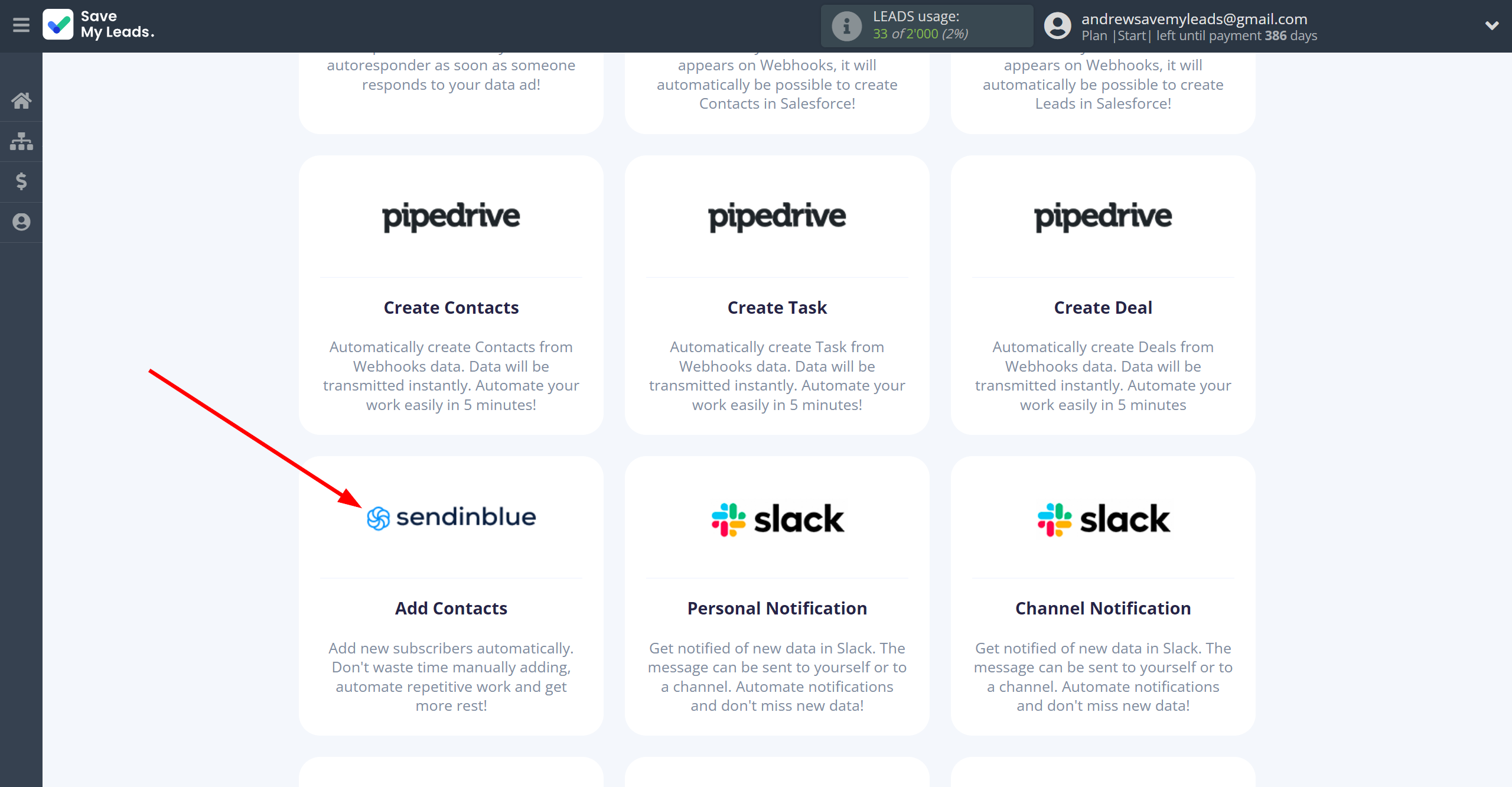Click Channel Notification Slack description text
The image size is (1512, 787).
pos(1103,677)
